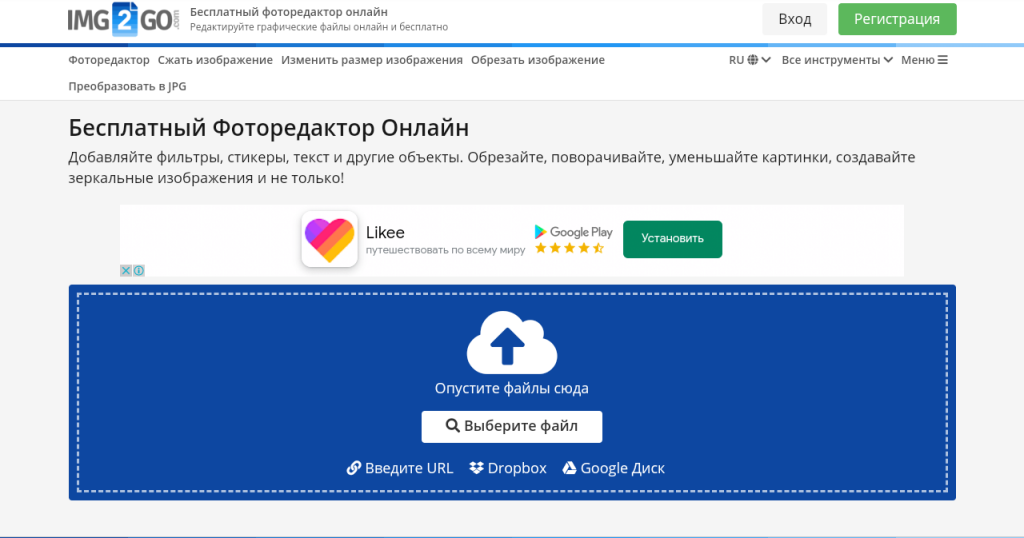Click the globe language icon

point(753,60)
